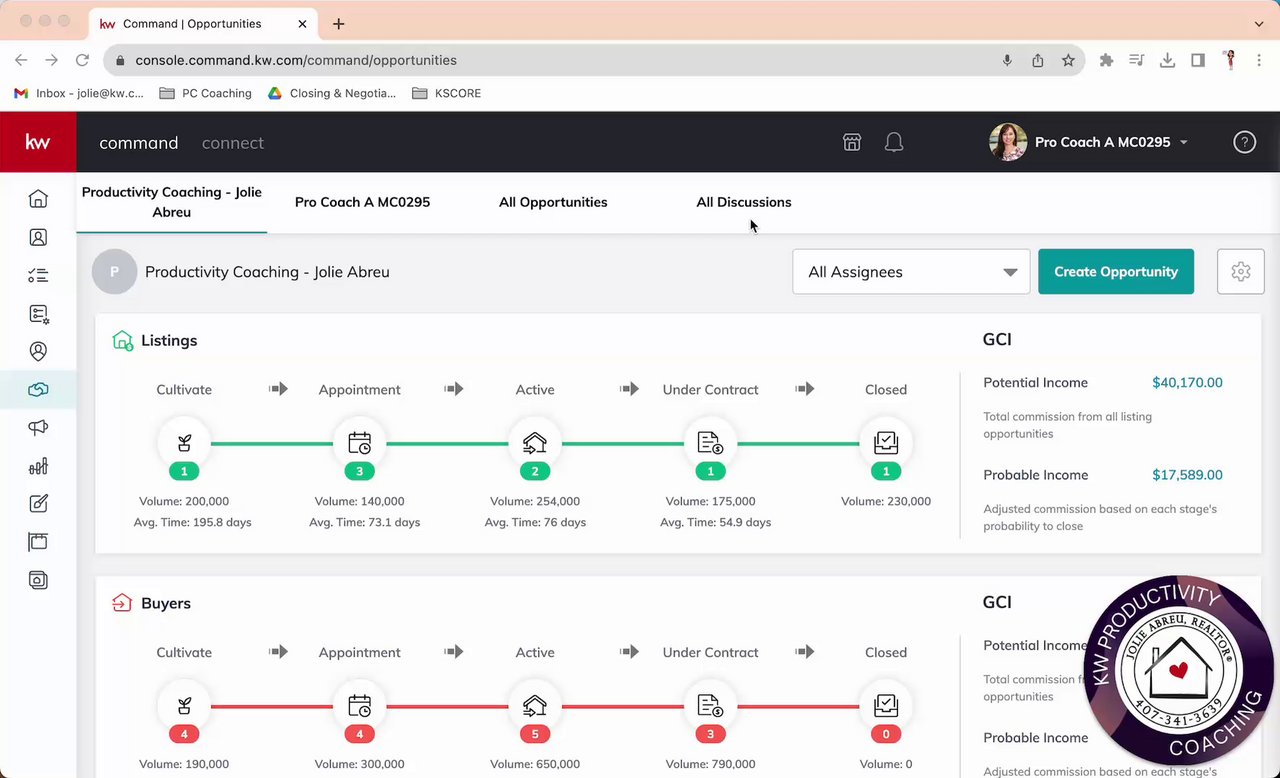Select the Opportunities handshake sidebar icon
1280x778 pixels.
point(38,390)
